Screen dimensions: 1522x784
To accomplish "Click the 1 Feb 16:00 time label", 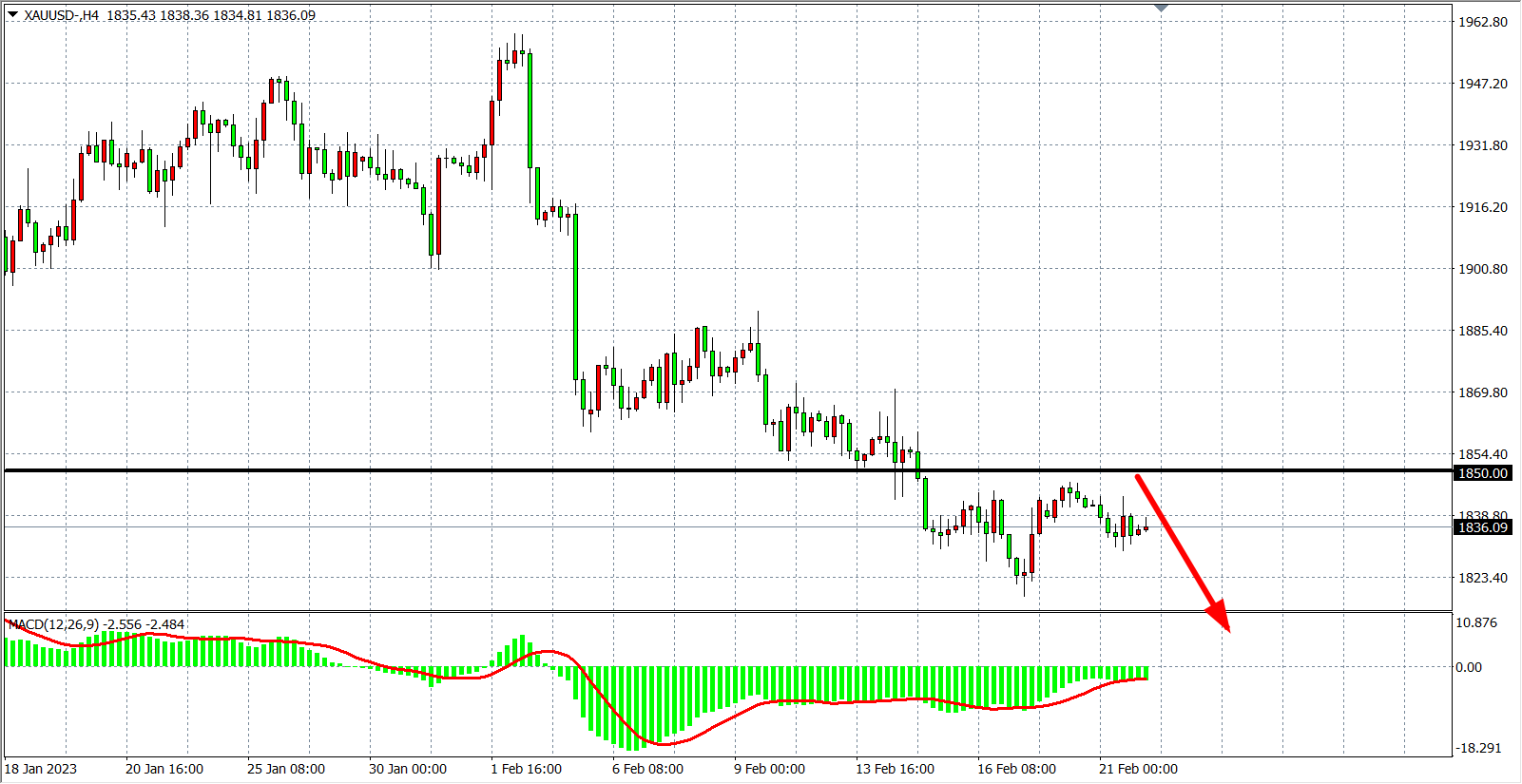I will (x=526, y=769).
